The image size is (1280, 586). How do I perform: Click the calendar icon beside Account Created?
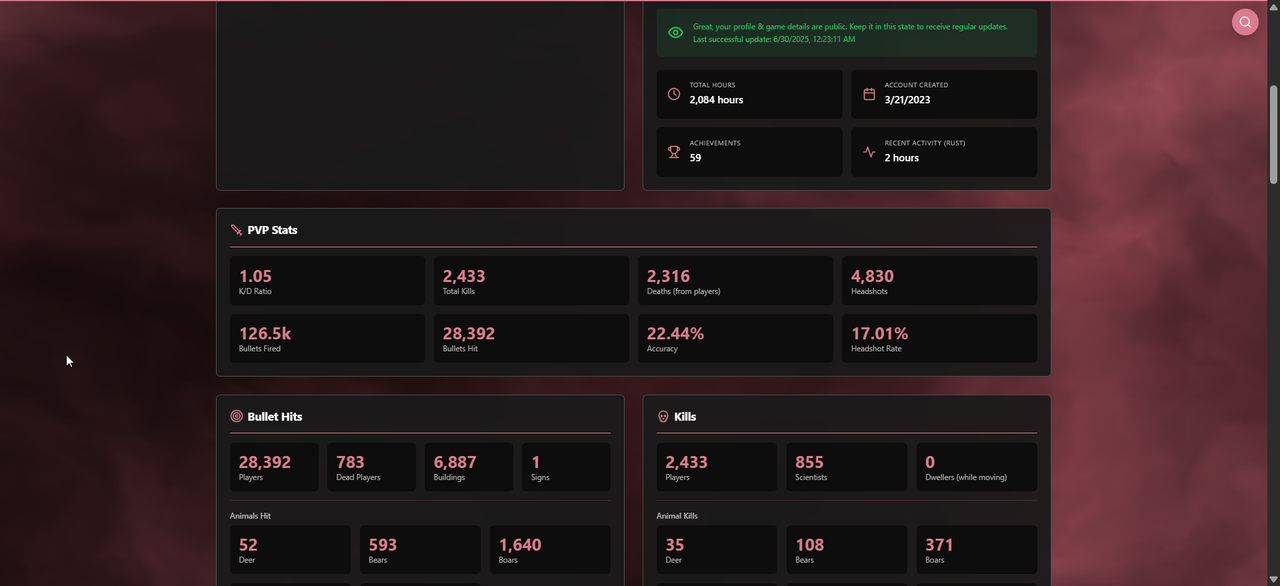click(x=869, y=94)
